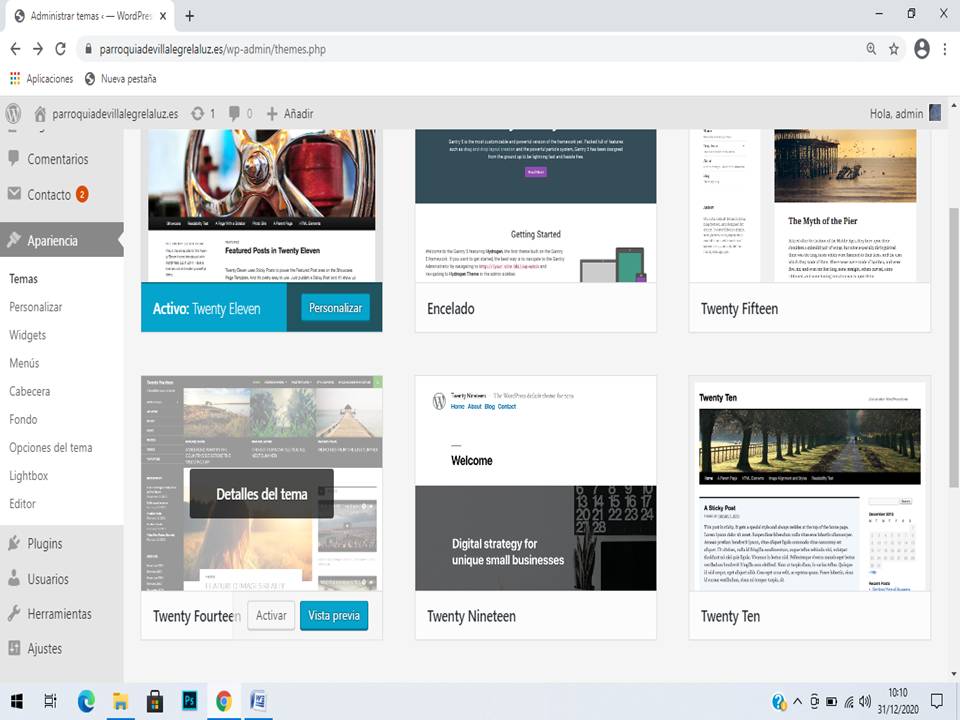Select the Twenty Fifteen theme screenshot
This screenshot has height=720, width=960.
(x=809, y=206)
